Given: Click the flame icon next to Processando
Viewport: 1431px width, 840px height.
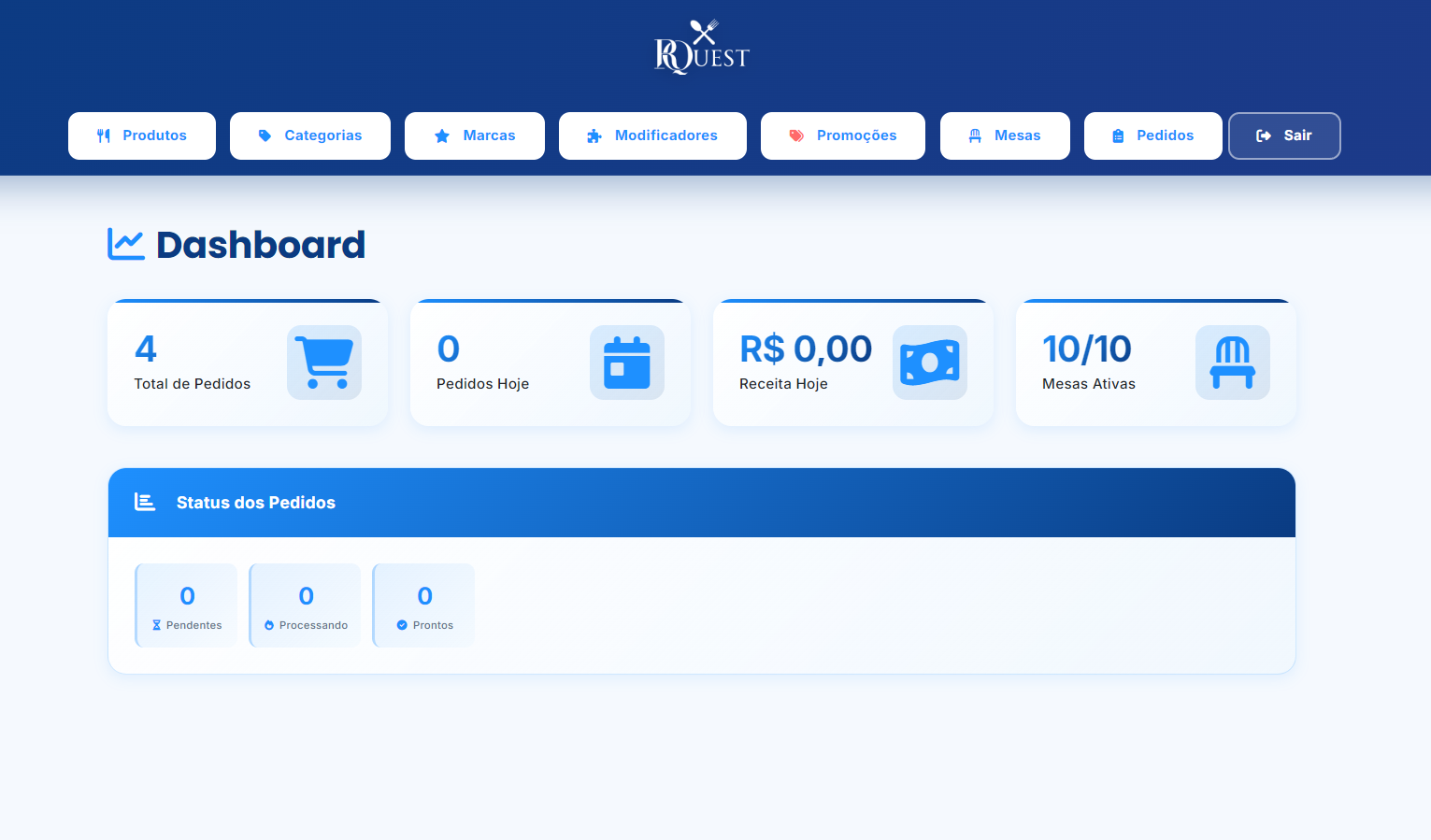Looking at the screenshot, I should click(x=269, y=625).
